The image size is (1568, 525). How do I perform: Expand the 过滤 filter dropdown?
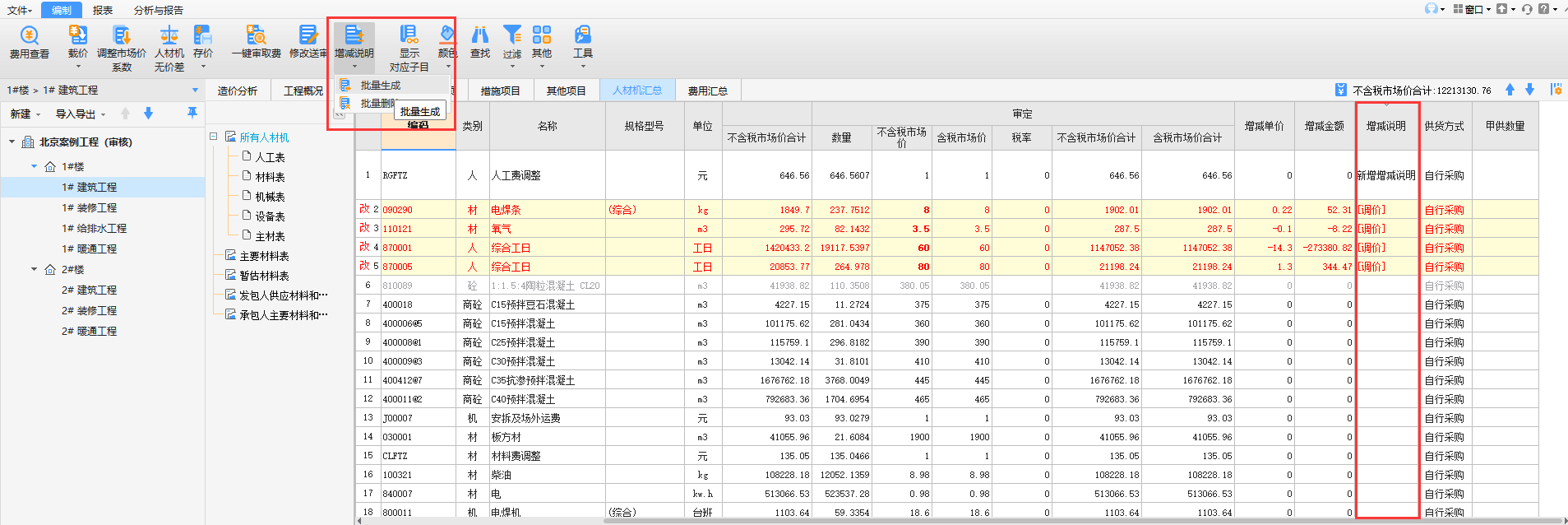[512, 66]
